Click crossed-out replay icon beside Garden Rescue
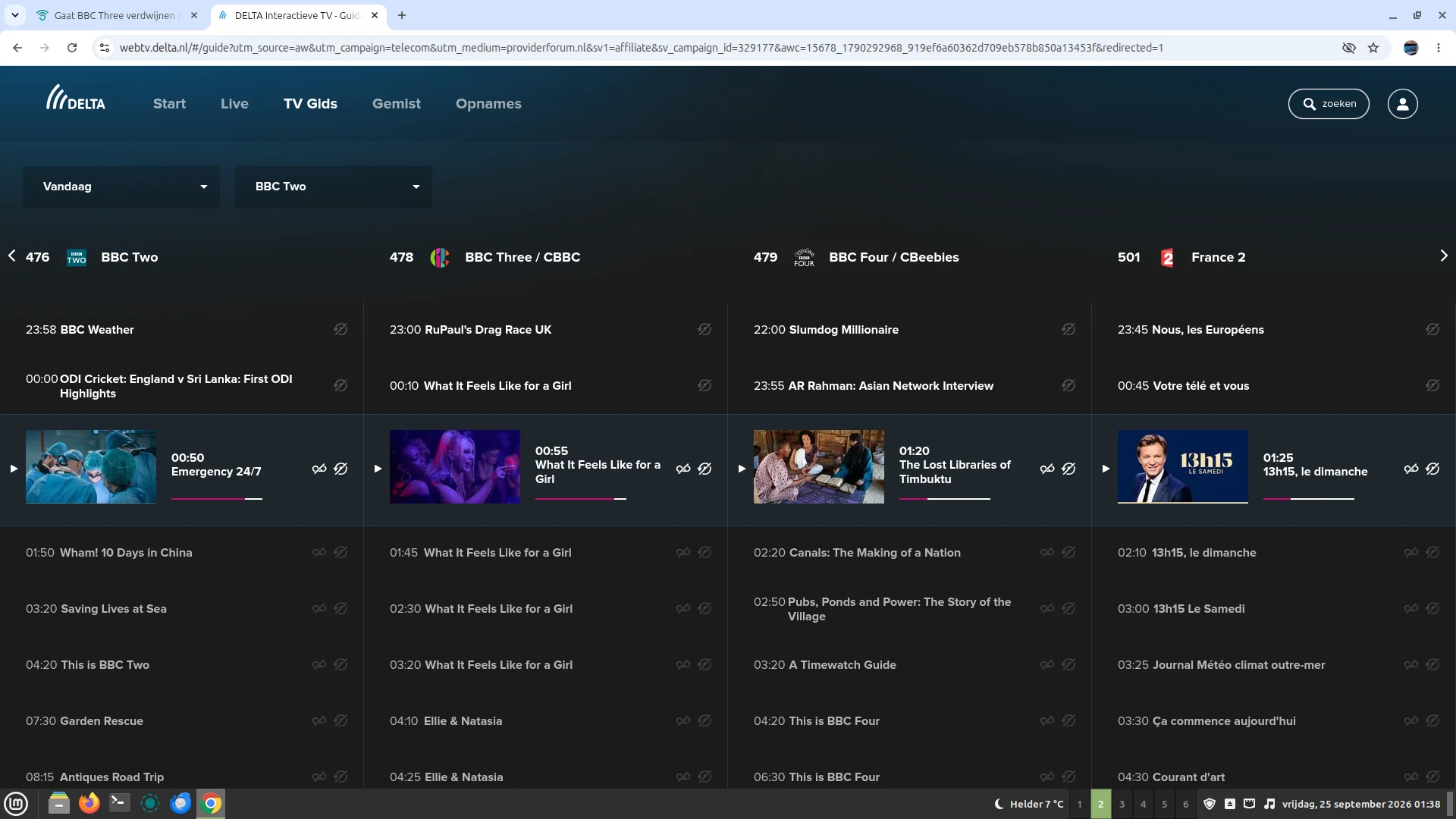 tap(340, 720)
